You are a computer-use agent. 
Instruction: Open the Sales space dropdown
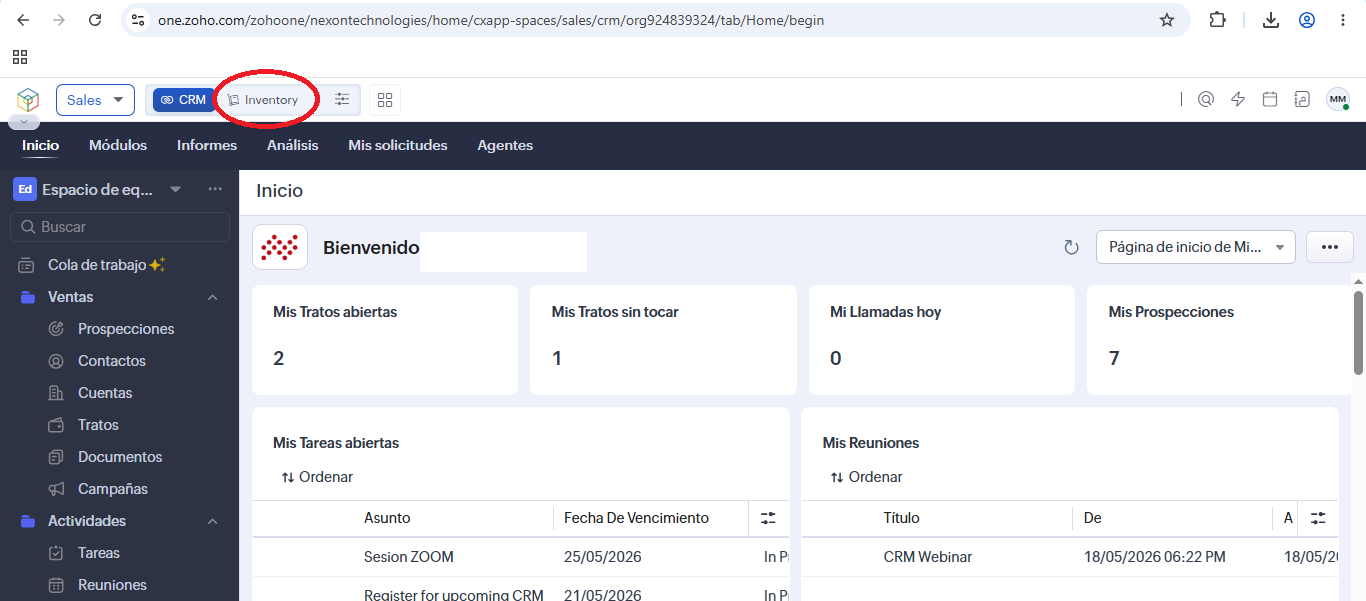click(x=95, y=100)
